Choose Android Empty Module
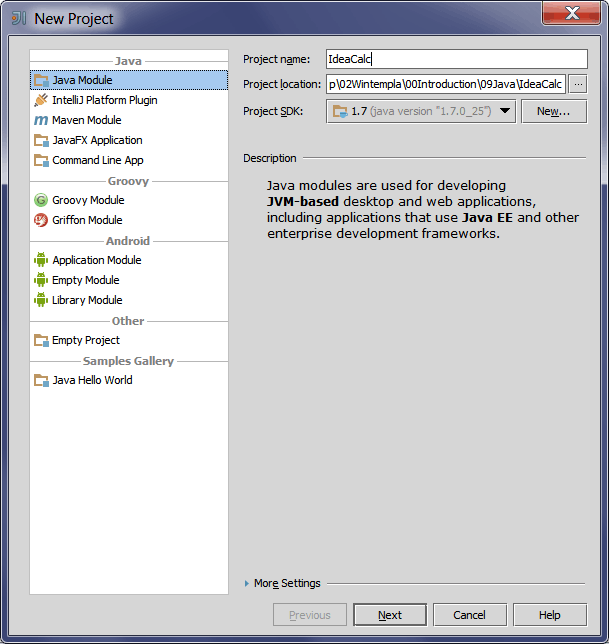This screenshot has height=644, width=609. pos(129,280)
